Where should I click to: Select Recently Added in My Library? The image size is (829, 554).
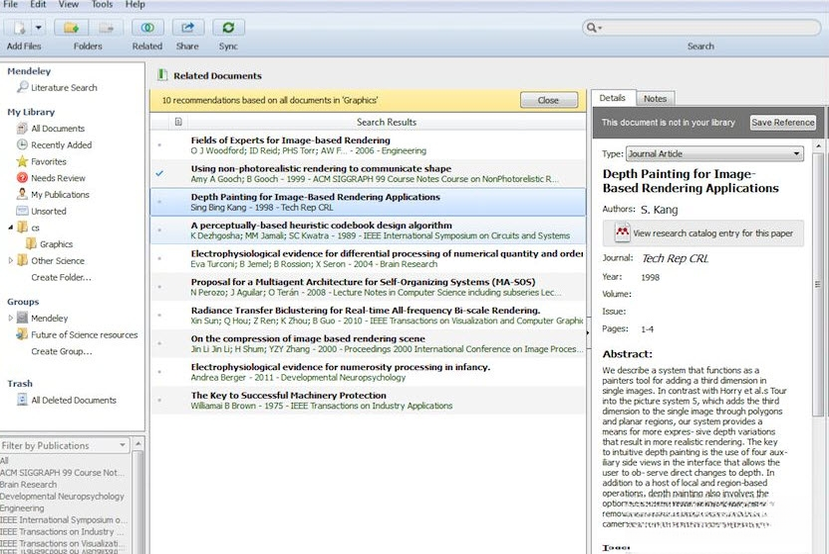61,145
